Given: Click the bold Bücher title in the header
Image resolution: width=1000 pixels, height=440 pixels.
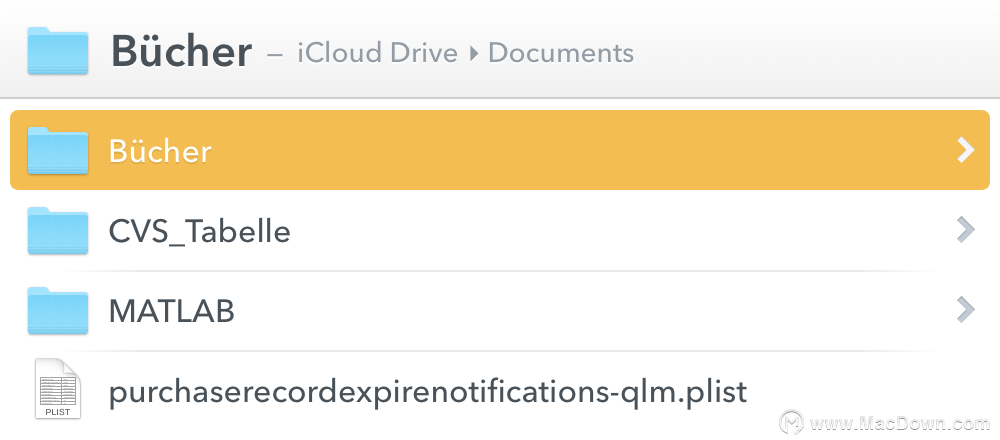Looking at the screenshot, I should (182, 52).
